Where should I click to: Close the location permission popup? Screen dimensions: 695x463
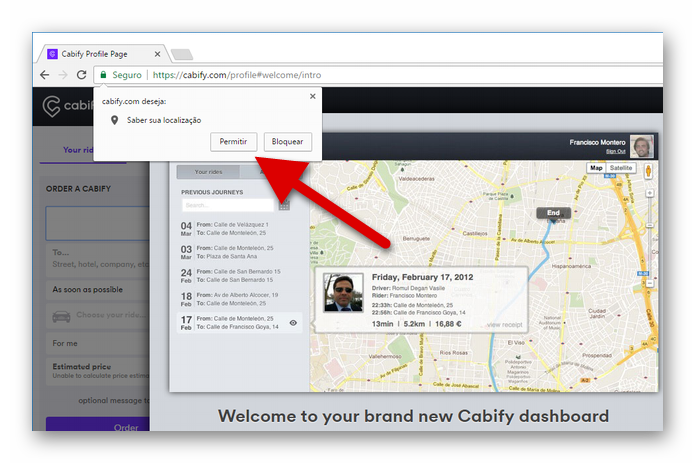[312, 96]
